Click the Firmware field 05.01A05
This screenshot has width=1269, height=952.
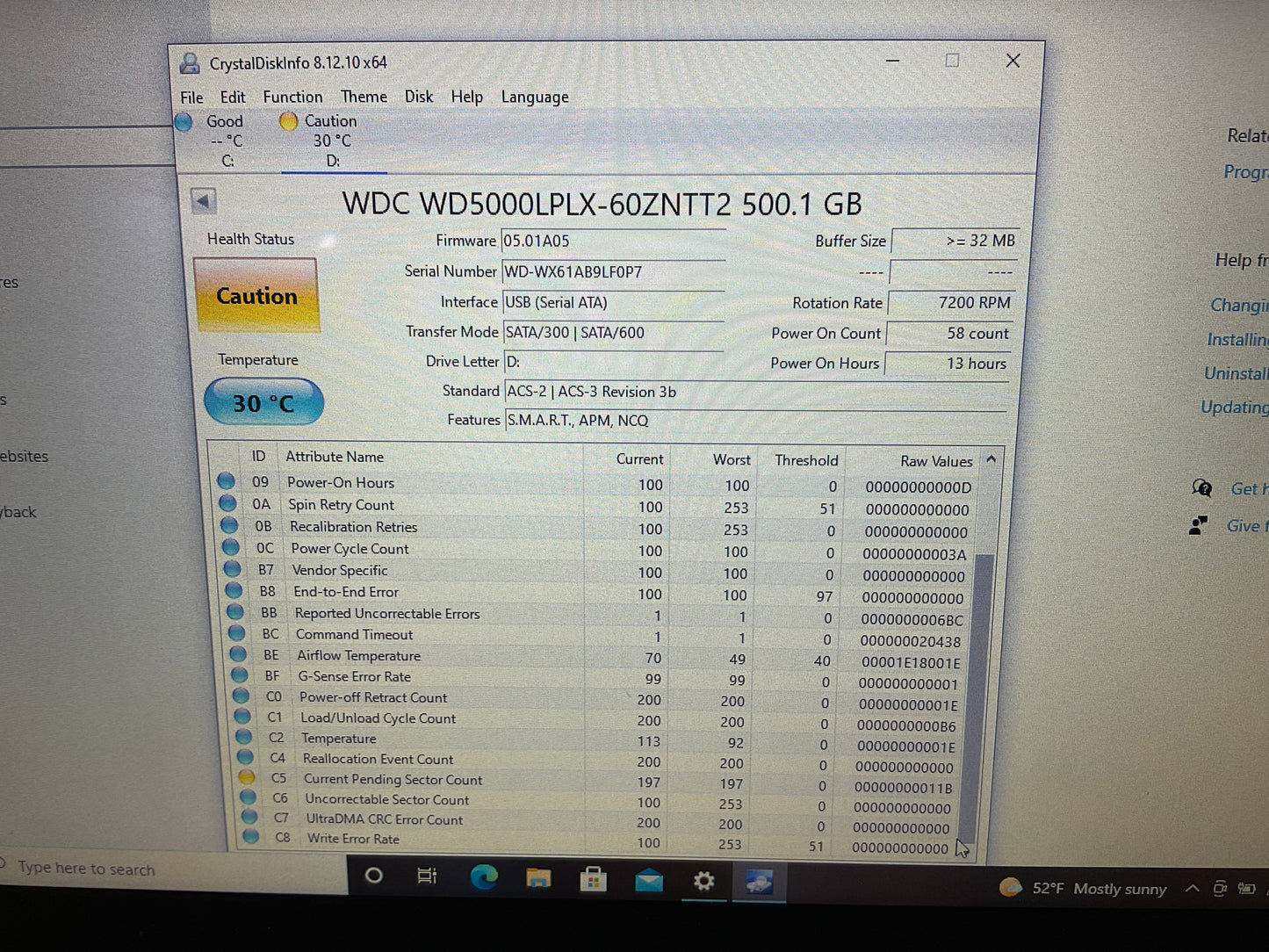coord(613,241)
